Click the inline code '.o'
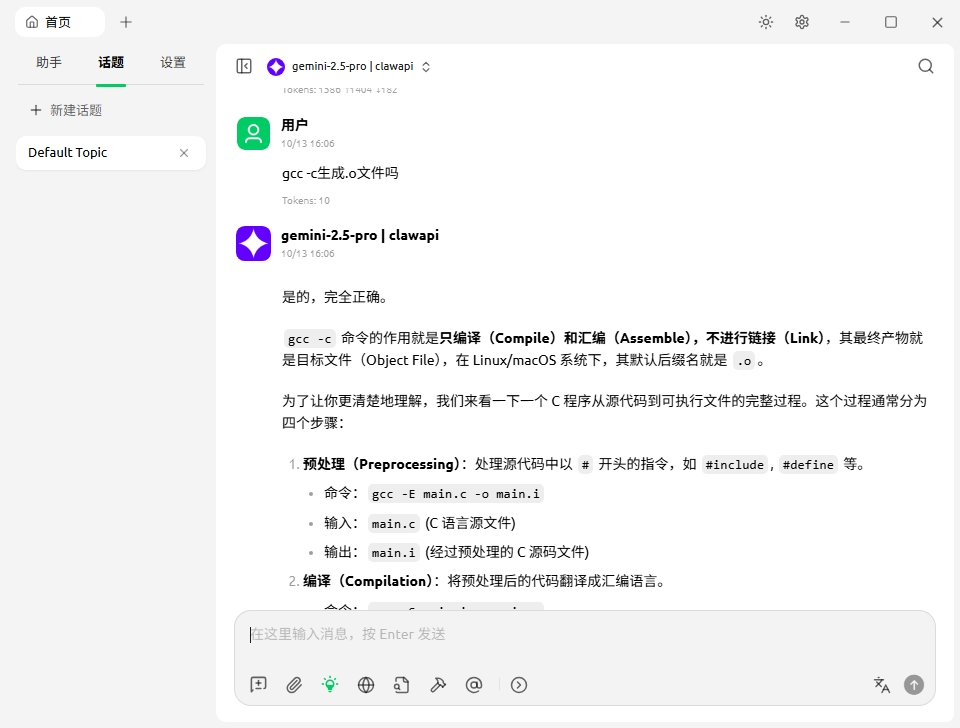 pyautogui.click(x=744, y=361)
